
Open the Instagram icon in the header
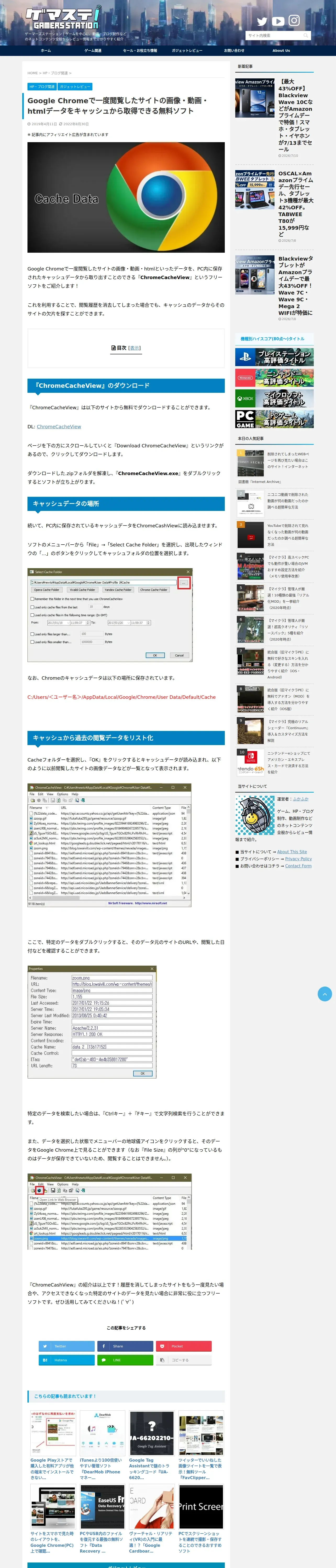pos(294,21)
